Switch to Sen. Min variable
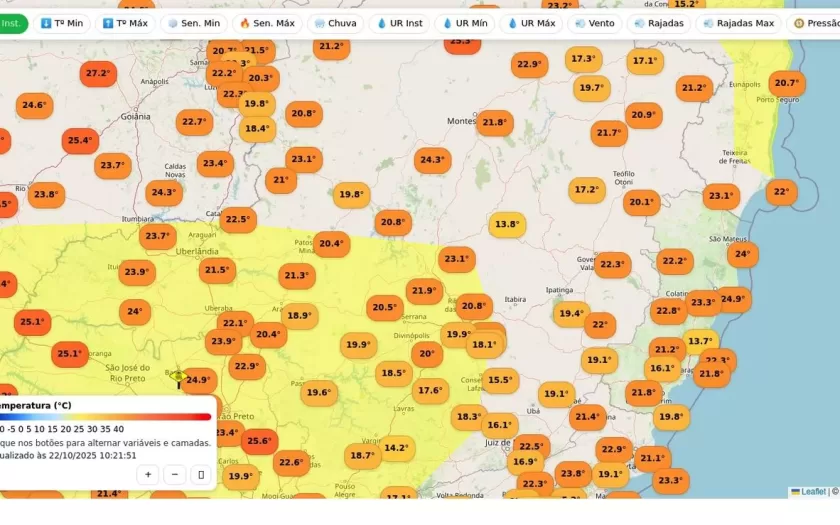The image size is (840, 525). (x=194, y=23)
